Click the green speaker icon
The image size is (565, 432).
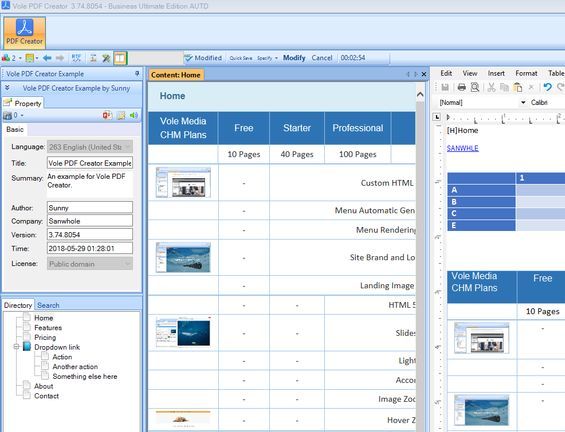coord(134,115)
